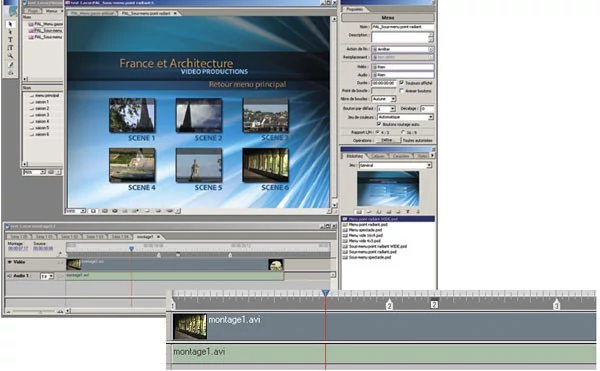The width and height of the screenshot is (600, 371).
Task: Switch to the montage1 timeline tab
Action: coord(145,237)
